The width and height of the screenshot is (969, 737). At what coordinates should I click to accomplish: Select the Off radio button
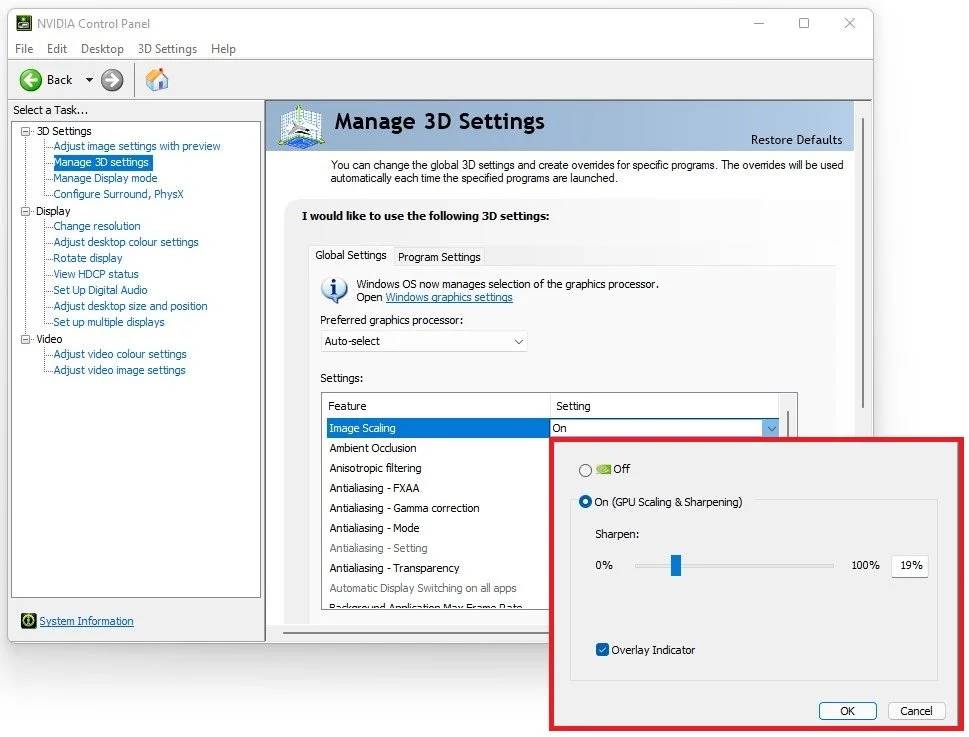point(585,471)
